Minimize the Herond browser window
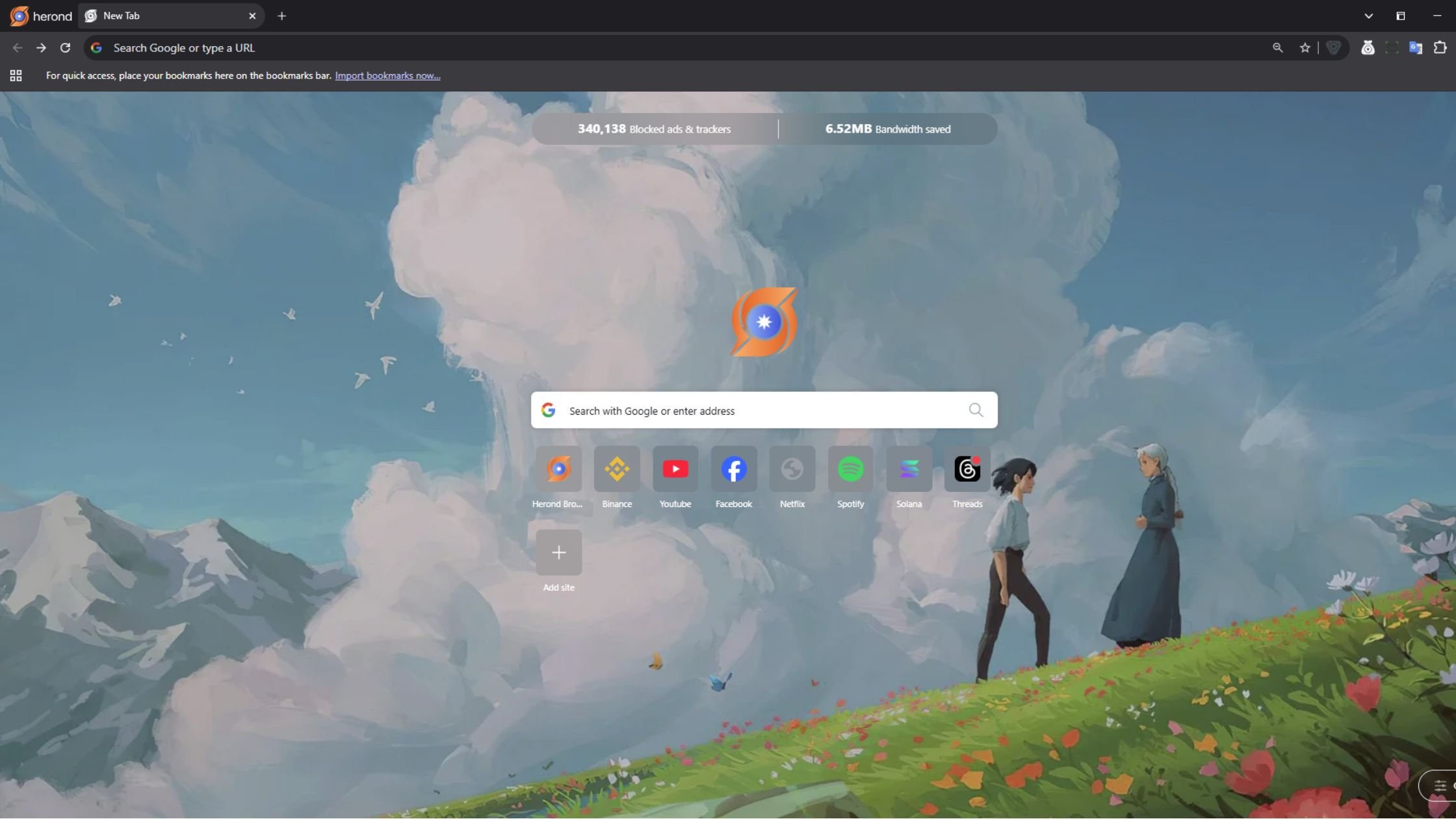Screen dimensions: 1456x819 tap(1437, 16)
